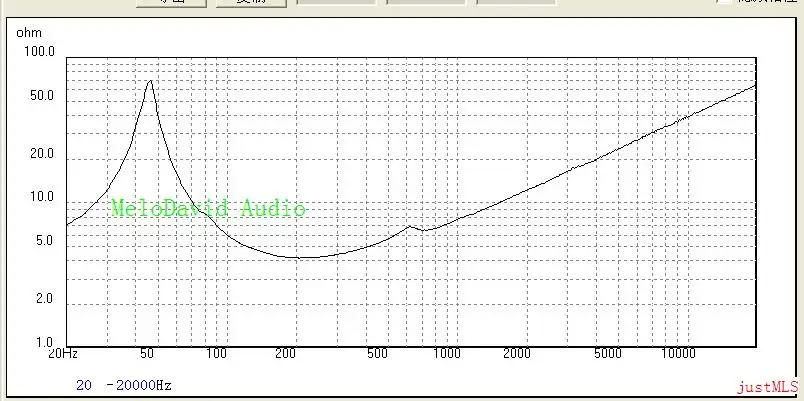This screenshot has height=401, width=804.
Task: Click the 100 frequency axis label
Action: [x=216, y=353]
